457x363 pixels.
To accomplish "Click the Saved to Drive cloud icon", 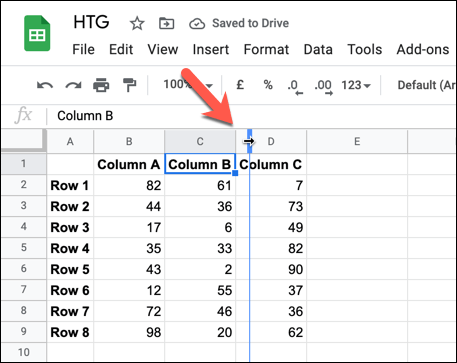I will coord(197,24).
